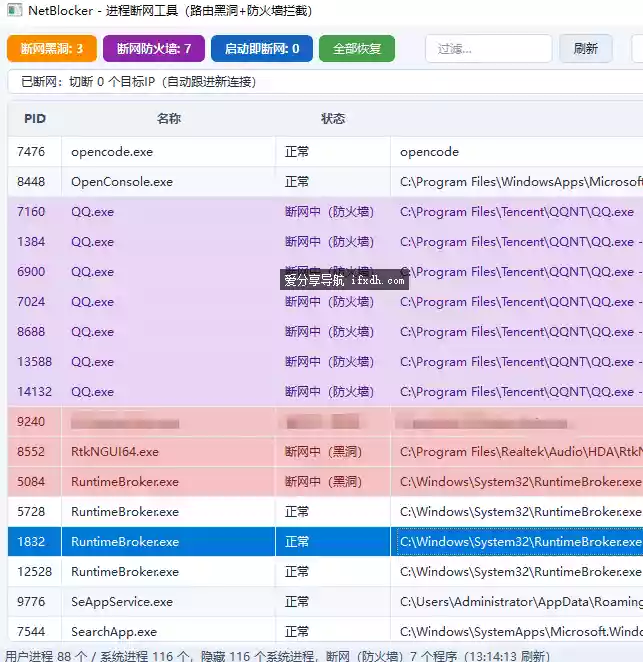
Task: Click 正常 status of opencode.exe
Action: (297, 152)
